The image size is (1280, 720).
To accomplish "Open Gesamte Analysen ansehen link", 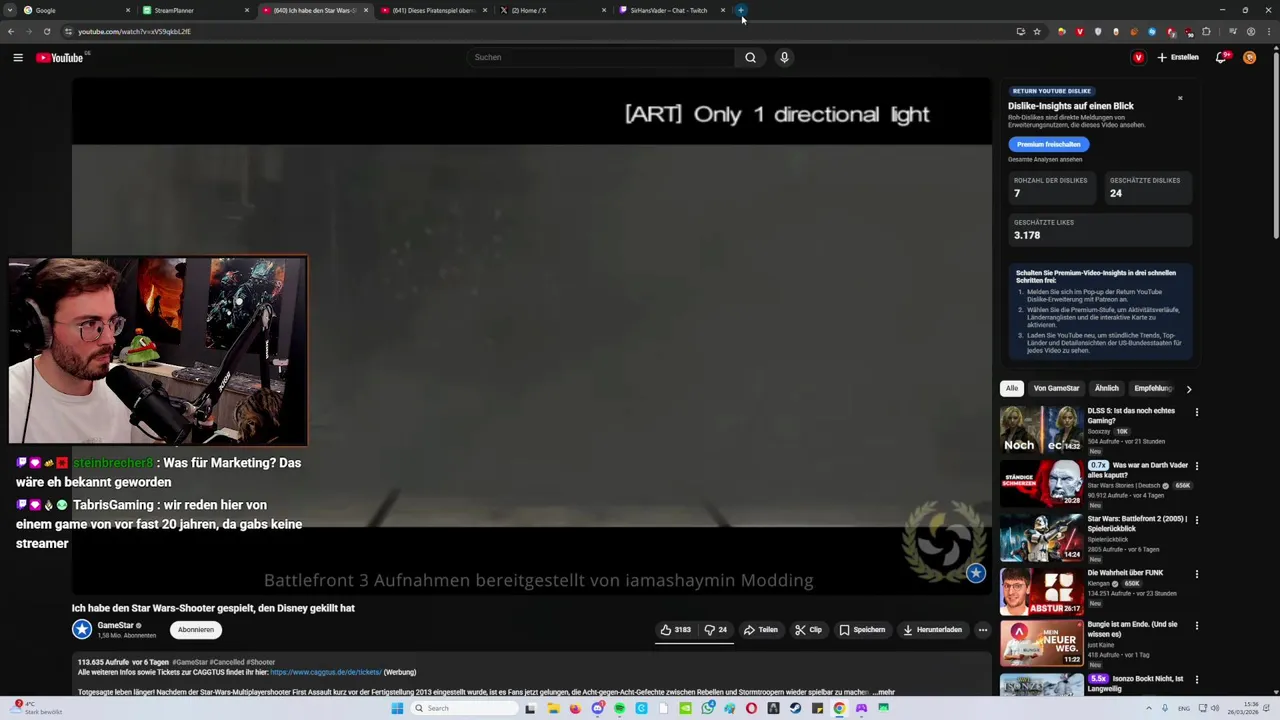I will pos(1045,160).
